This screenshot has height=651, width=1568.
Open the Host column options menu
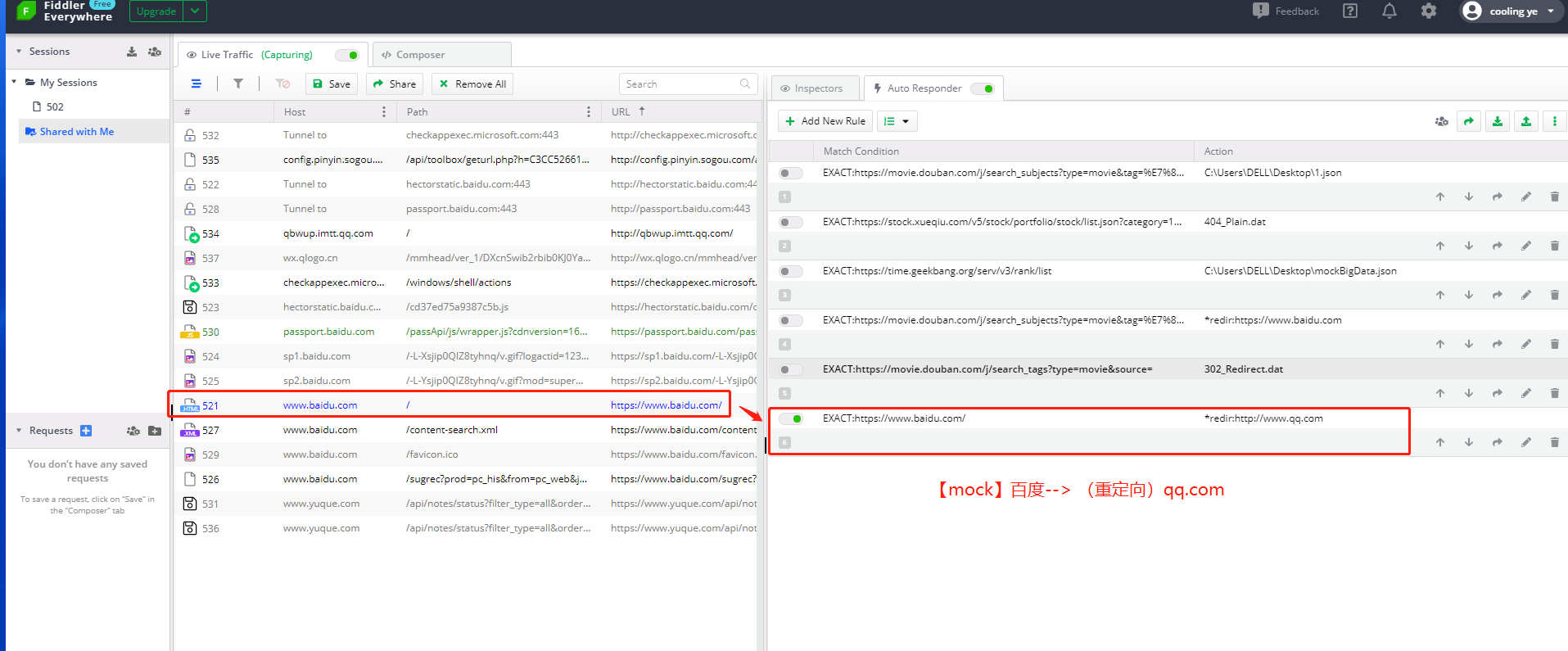pyautogui.click(x=384, y=112)
